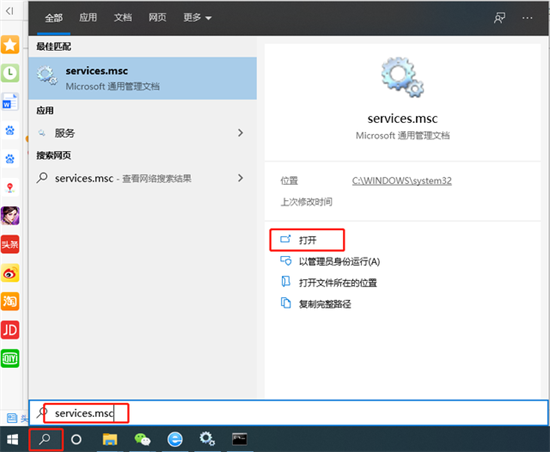Click the services.msc search input field

pyautogui.click(x=288, y=413)
